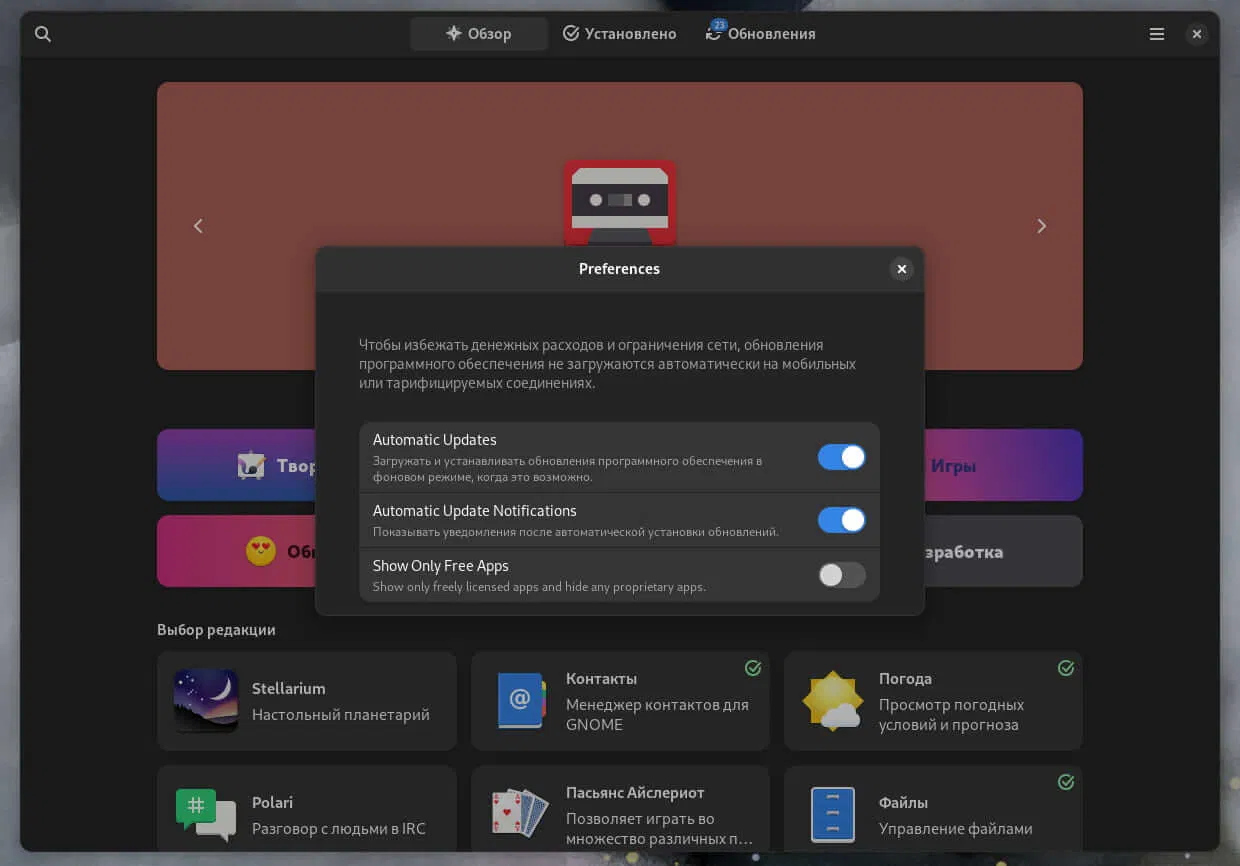Go to previous featured banner
This screenshot has width=1240, height=866.
click(198, 226)
